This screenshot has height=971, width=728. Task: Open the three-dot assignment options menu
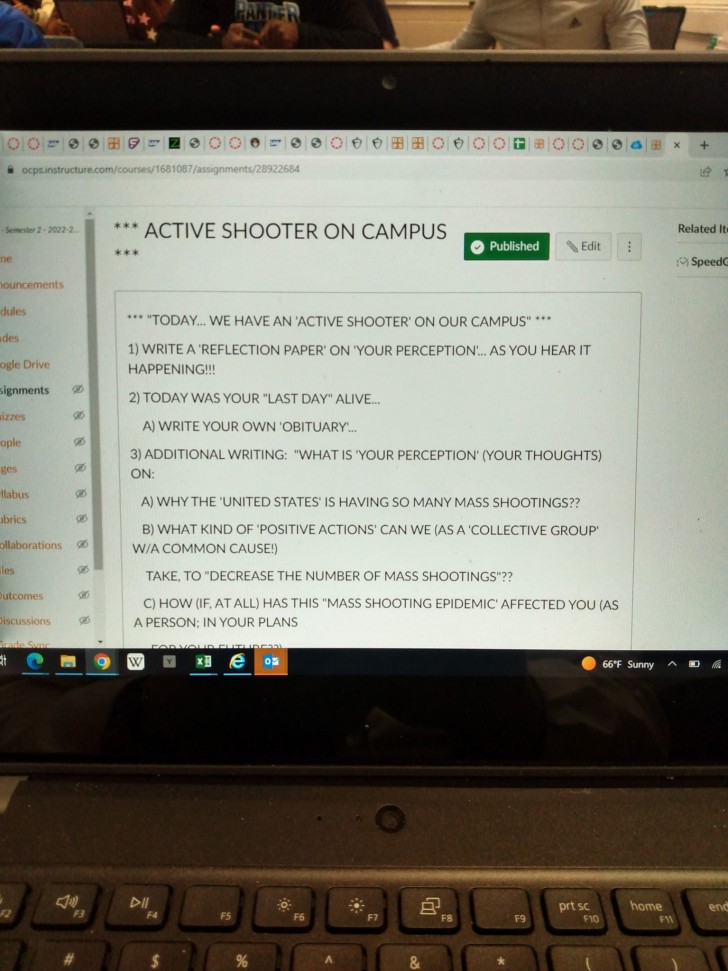tap(629, 247)
